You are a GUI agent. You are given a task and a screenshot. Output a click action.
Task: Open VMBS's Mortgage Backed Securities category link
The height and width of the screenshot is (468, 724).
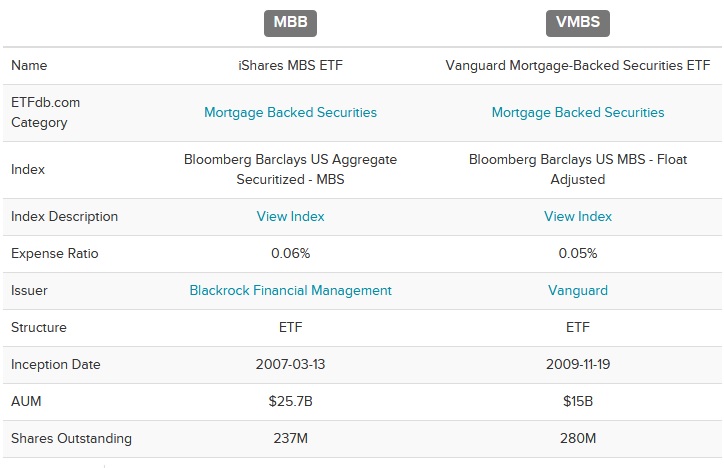coord(578,112)
